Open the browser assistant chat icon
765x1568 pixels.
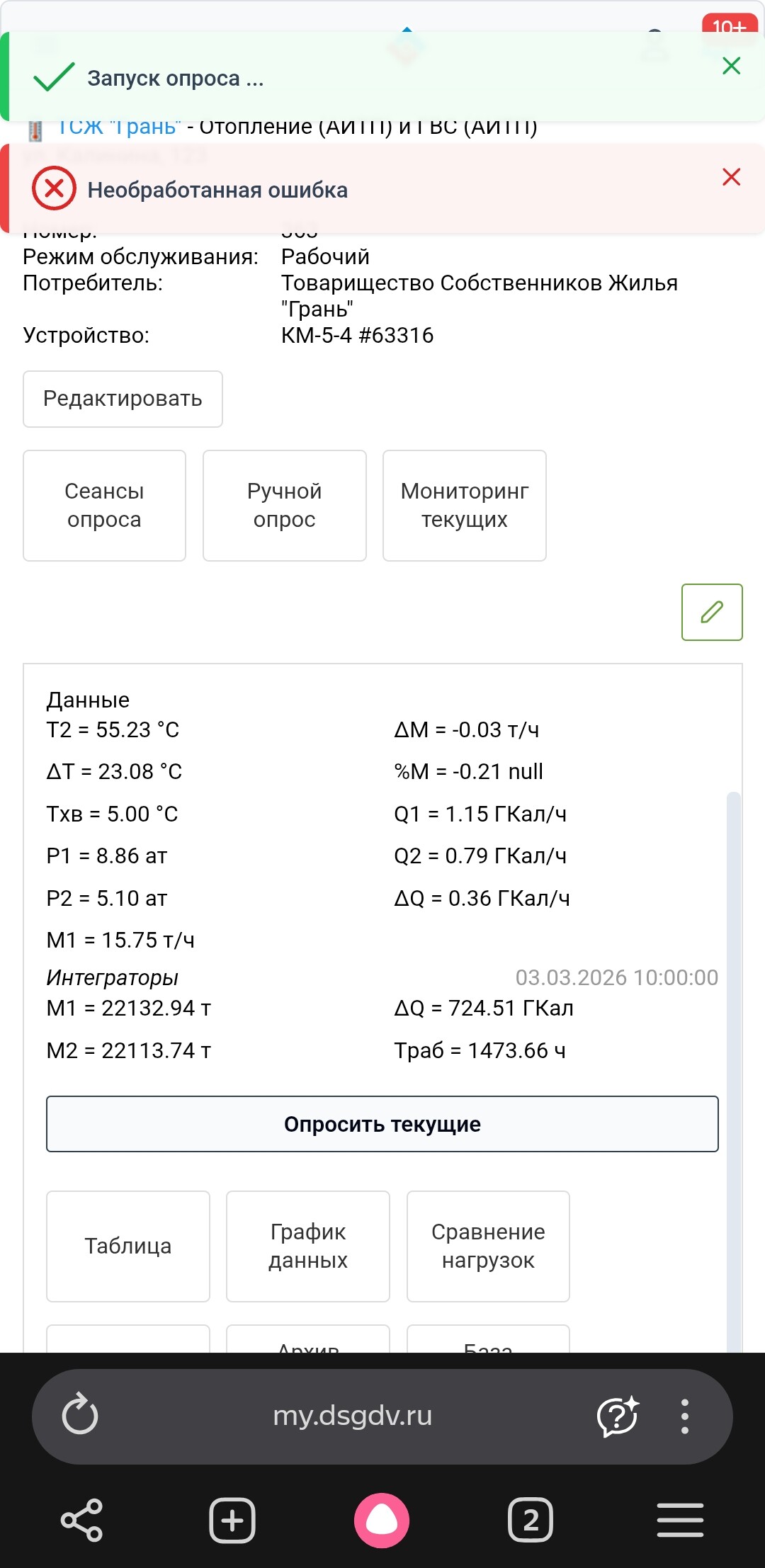pyautogui.click(x=618, y=1416)
